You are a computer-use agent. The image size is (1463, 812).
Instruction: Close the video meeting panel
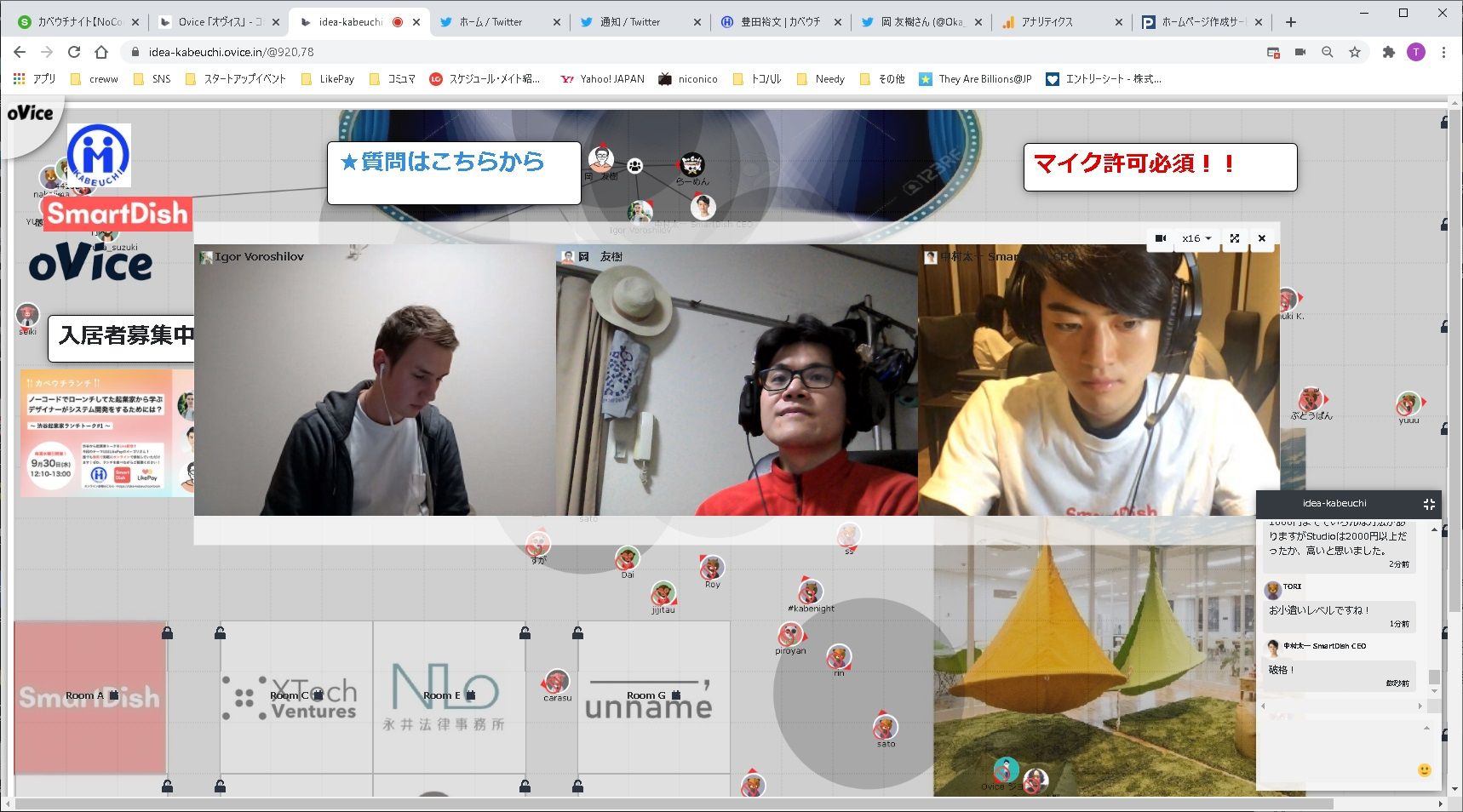[x=1262, y=238]
